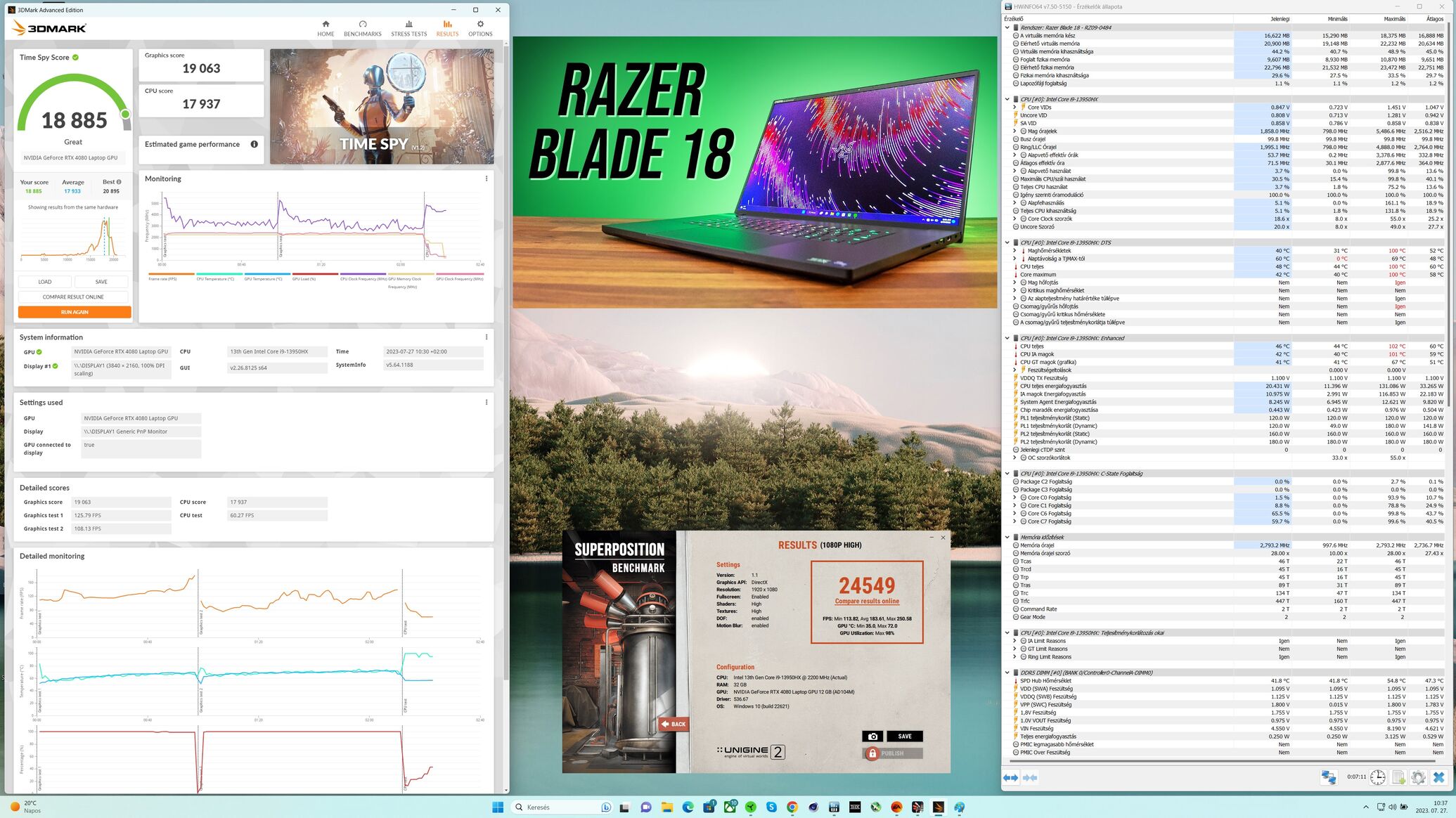Open the STRESS TESTS tab
The width and height of the screenshot is (1456, 818).
408,28
